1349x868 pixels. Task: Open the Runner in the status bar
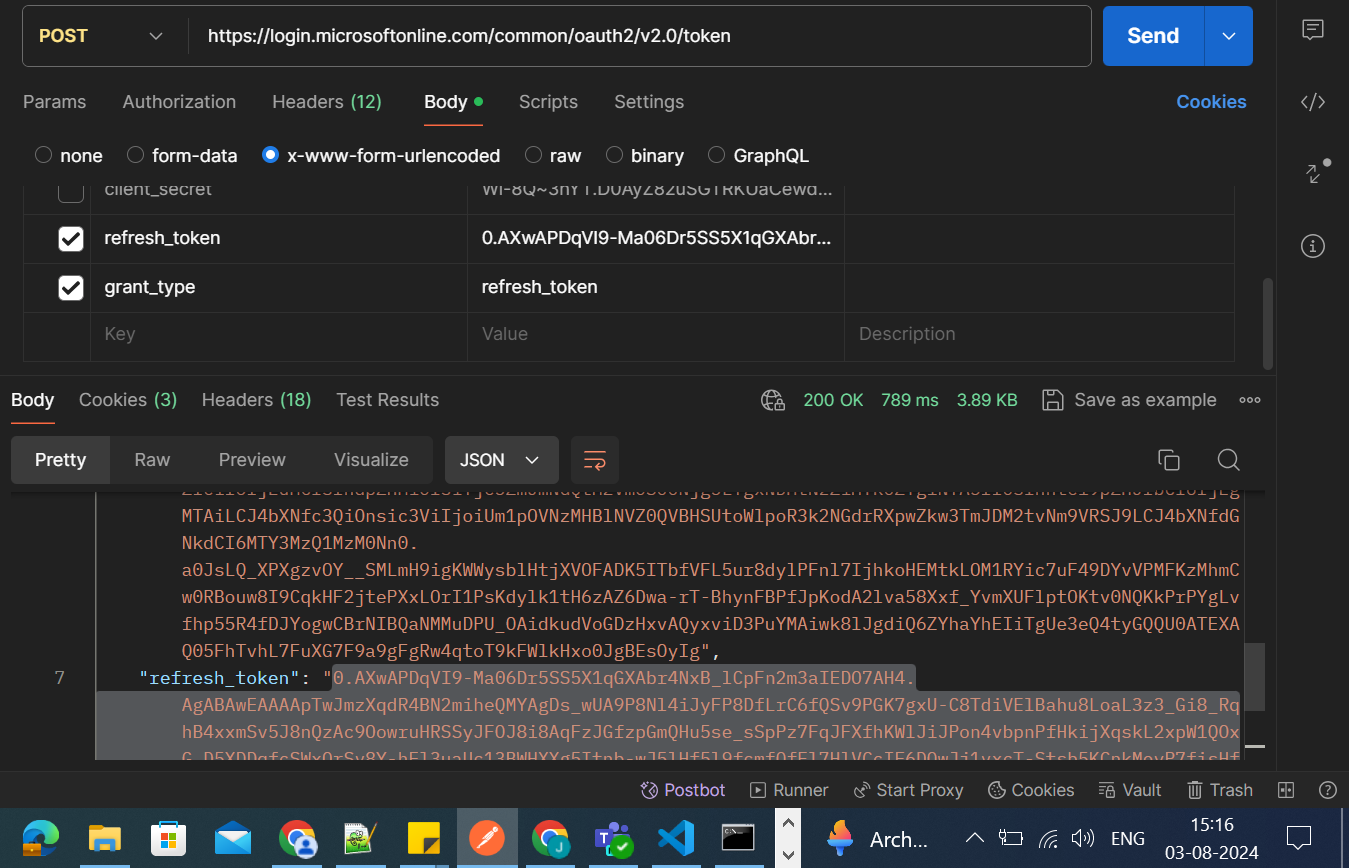coord(789,790)
